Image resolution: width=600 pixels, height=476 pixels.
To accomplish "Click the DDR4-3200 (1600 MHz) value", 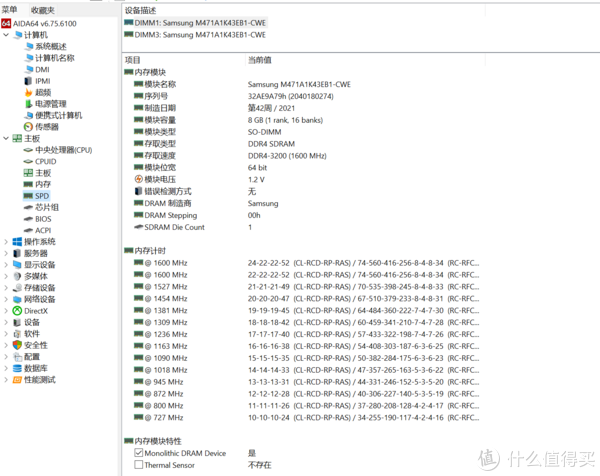I will tap(287, 156).
